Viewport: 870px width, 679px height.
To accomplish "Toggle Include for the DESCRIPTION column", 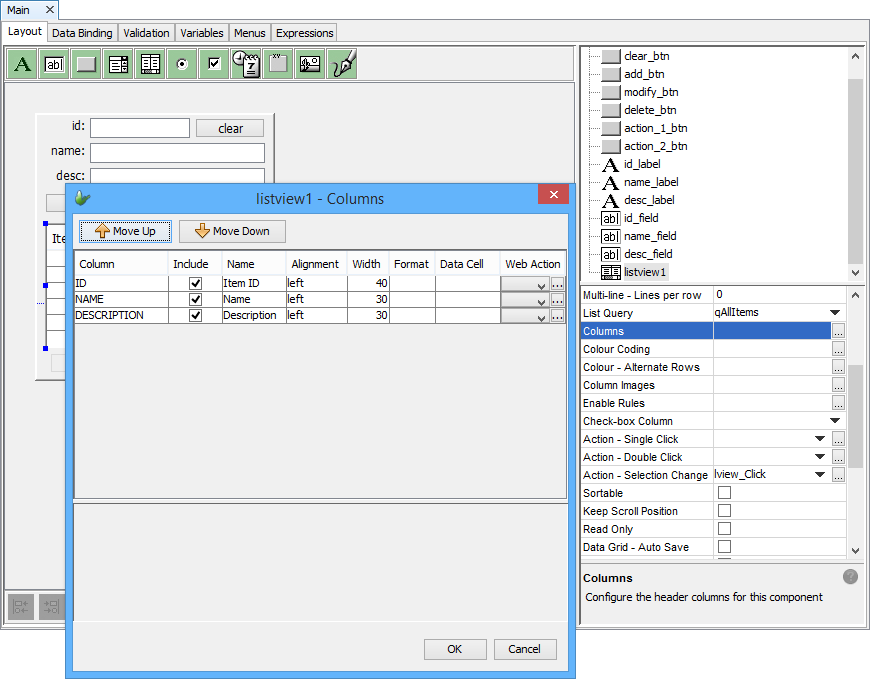I will [196, 316].
